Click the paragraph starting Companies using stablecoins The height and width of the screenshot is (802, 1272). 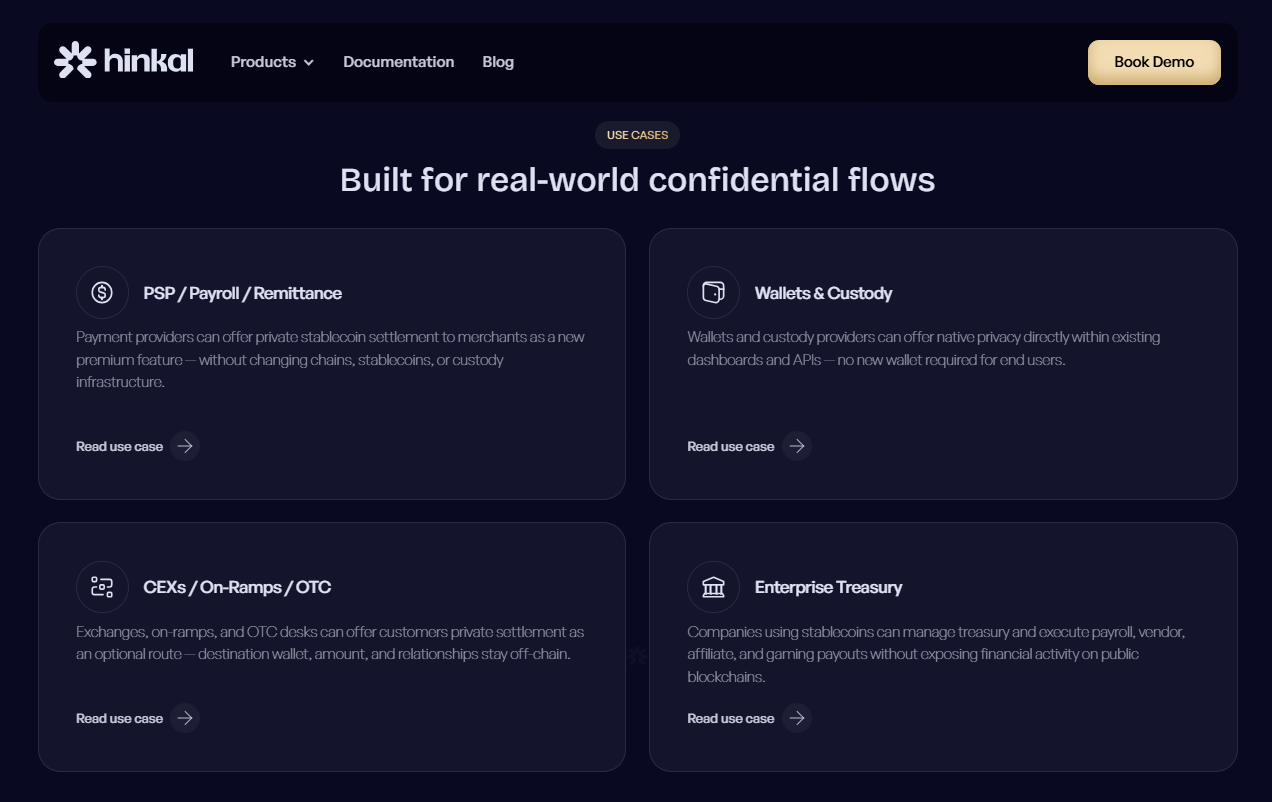pos(936,654)
